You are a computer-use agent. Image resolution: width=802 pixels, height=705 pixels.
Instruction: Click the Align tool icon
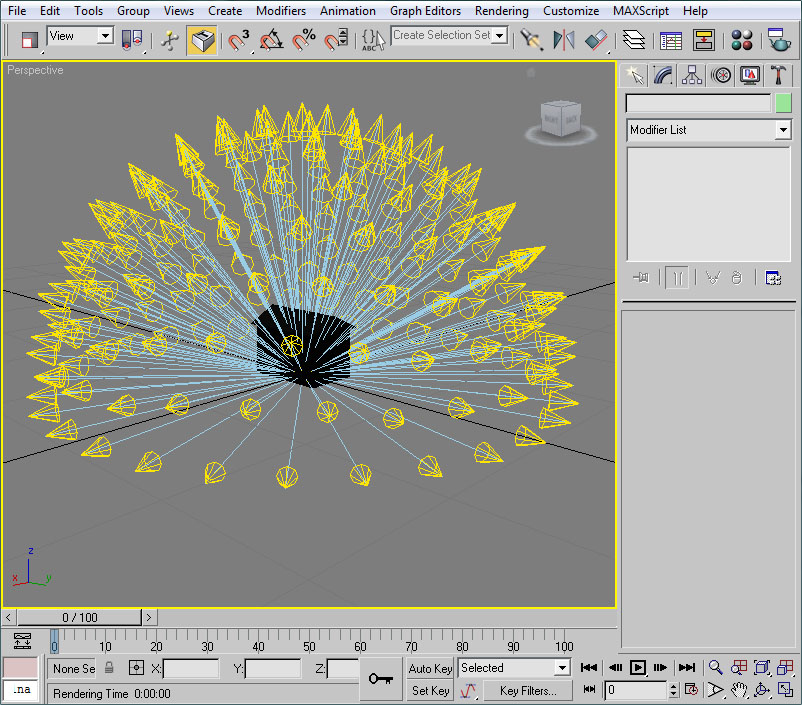[596, 40]
